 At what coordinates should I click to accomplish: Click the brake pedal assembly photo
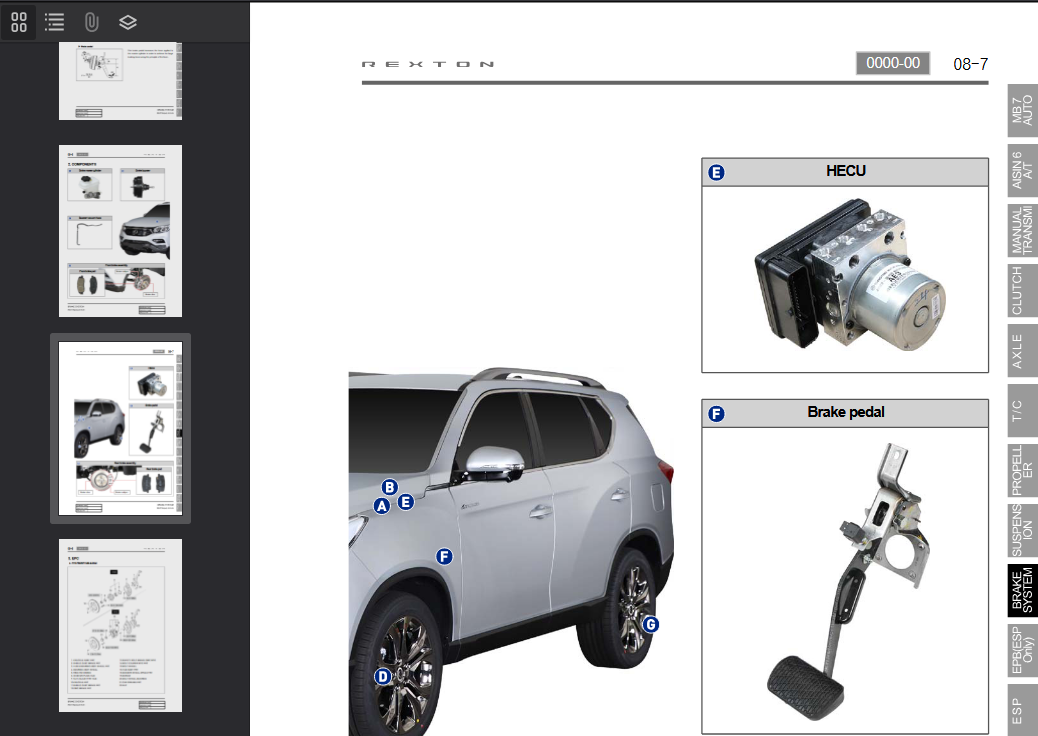[849, 581]
